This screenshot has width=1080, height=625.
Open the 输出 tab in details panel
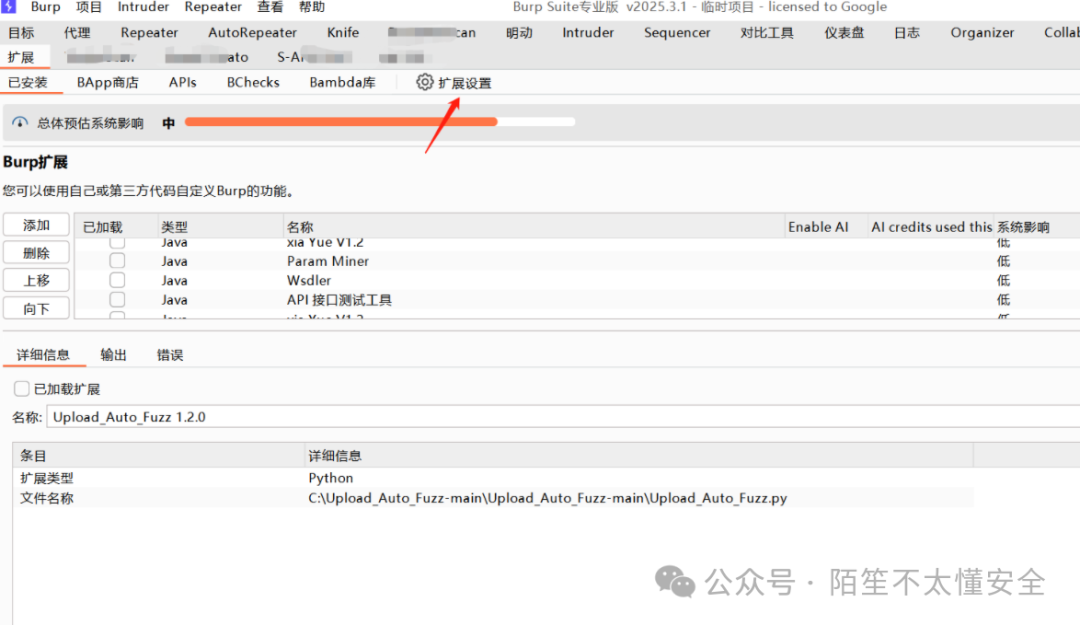(x=113, y=353)
